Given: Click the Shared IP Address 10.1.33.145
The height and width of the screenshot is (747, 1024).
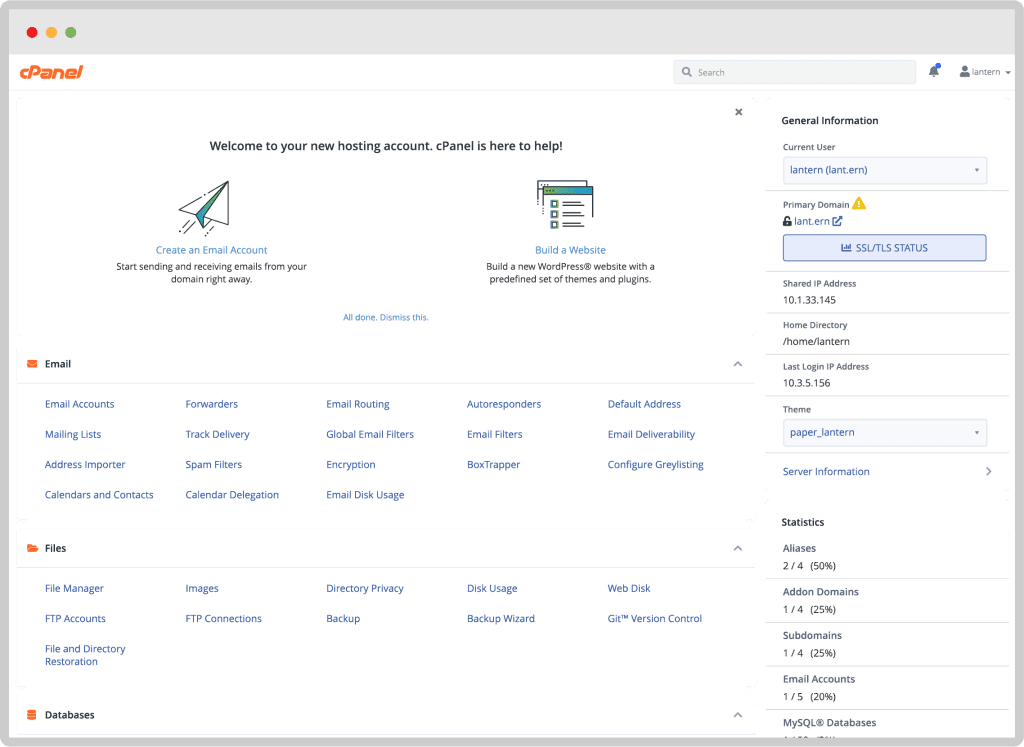Looking at the screenshot, I should (810, 300).
